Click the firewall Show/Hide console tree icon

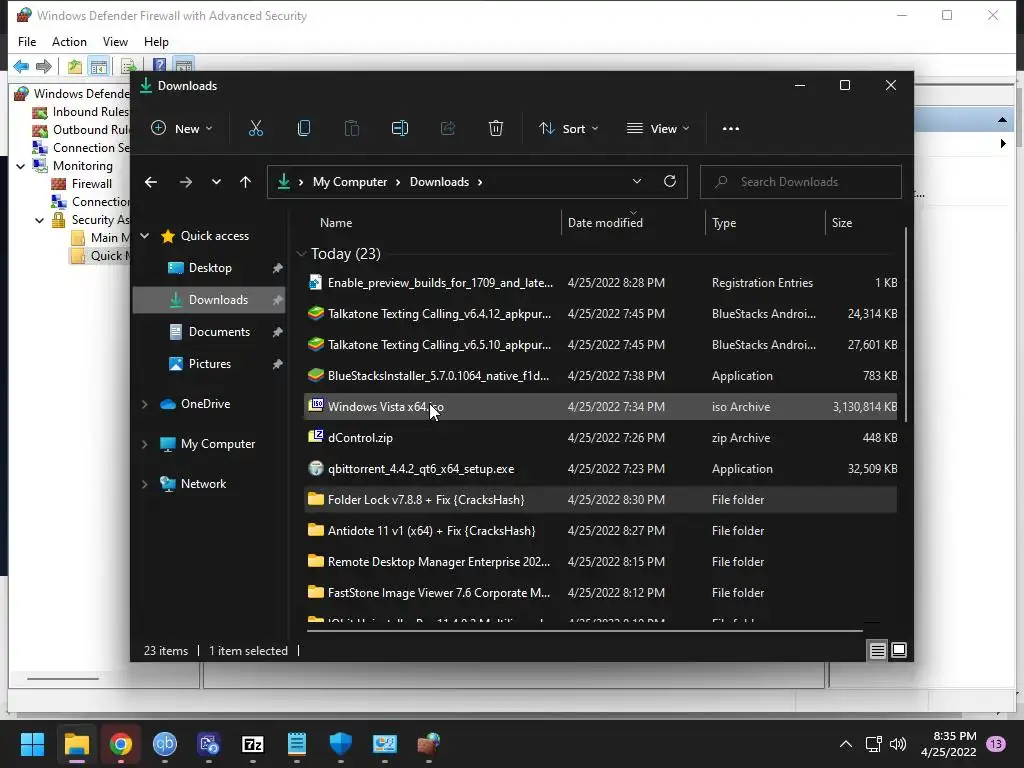pos(99,66)
